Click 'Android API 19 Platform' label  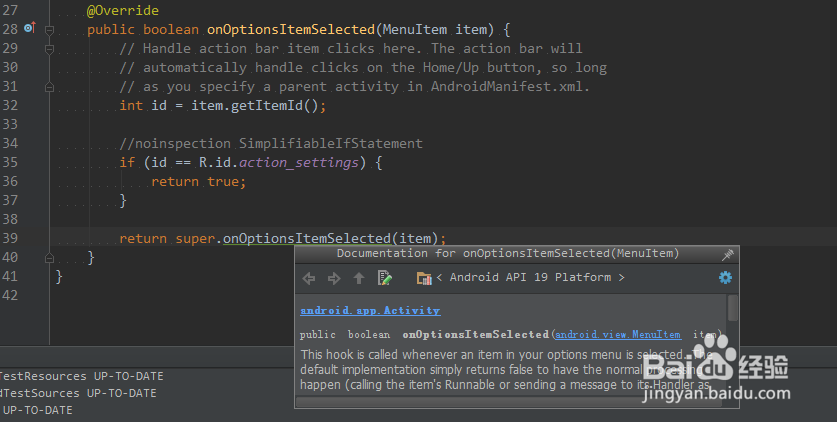[x=530, y=277]
